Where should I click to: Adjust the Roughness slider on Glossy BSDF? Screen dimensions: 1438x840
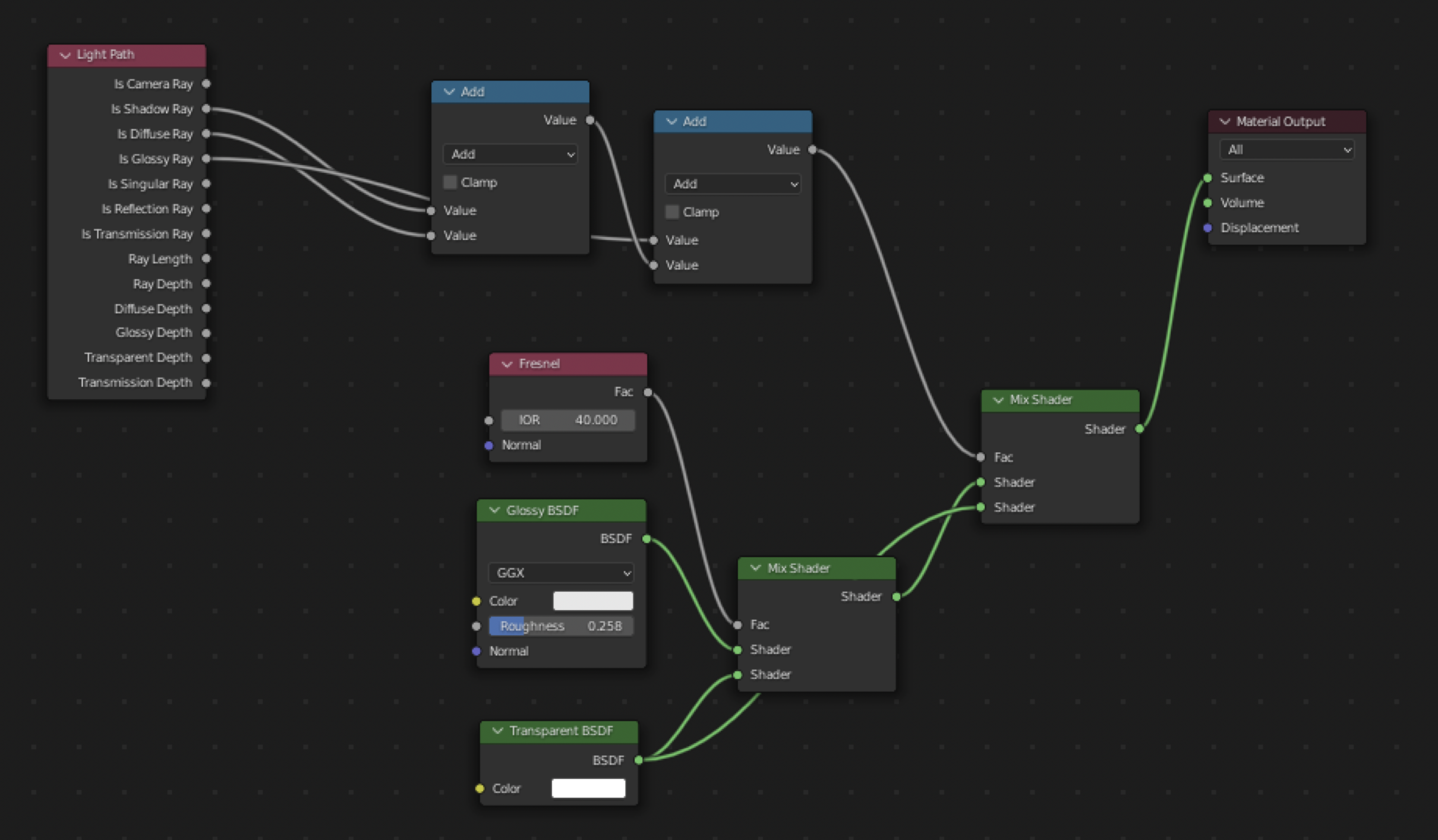pyautogui.click(x=560, y=626)
